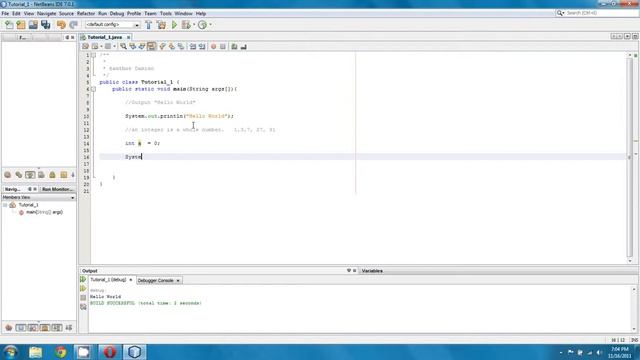Open Chrome from the taskbar
640x360 pixels.
(61, 352)
